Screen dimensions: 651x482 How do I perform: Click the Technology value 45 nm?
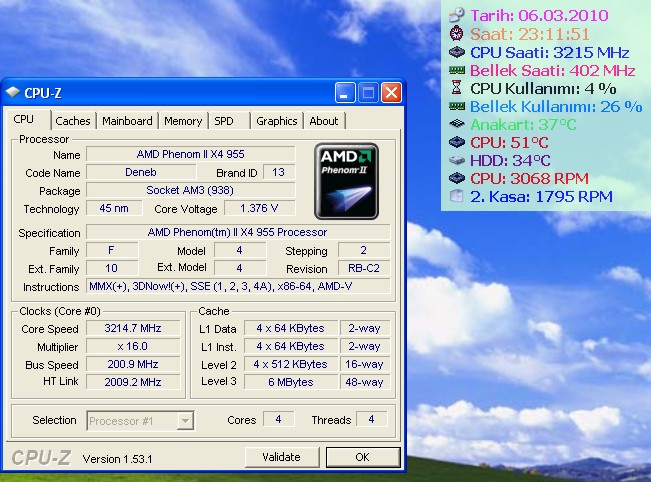click(x=114, y=208)
